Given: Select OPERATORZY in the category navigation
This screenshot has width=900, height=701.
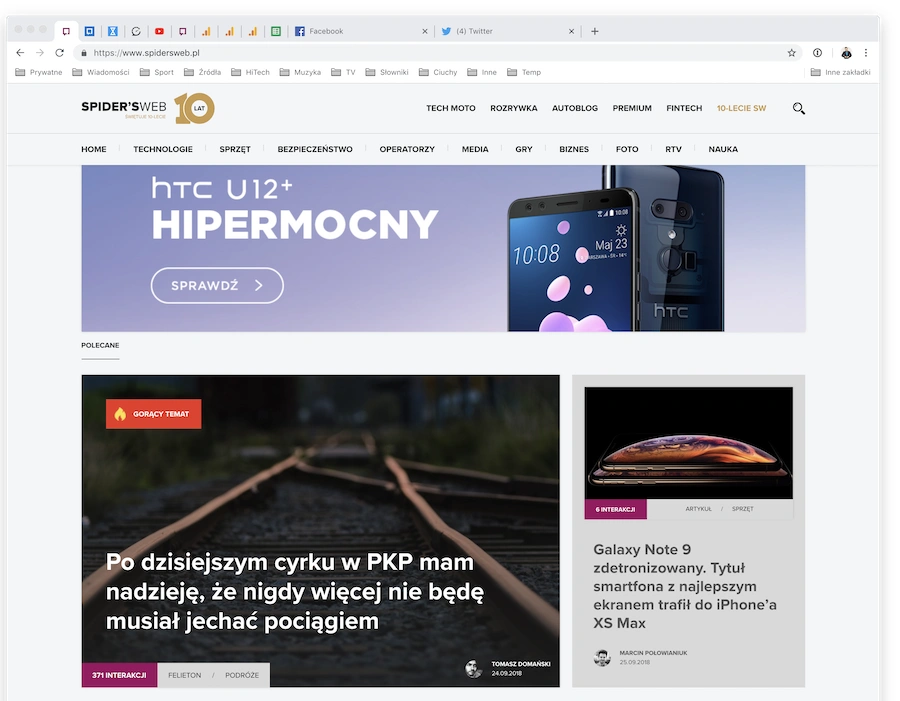Looking at the screenshot, I should pyautogui.click(x=407, y=149).
